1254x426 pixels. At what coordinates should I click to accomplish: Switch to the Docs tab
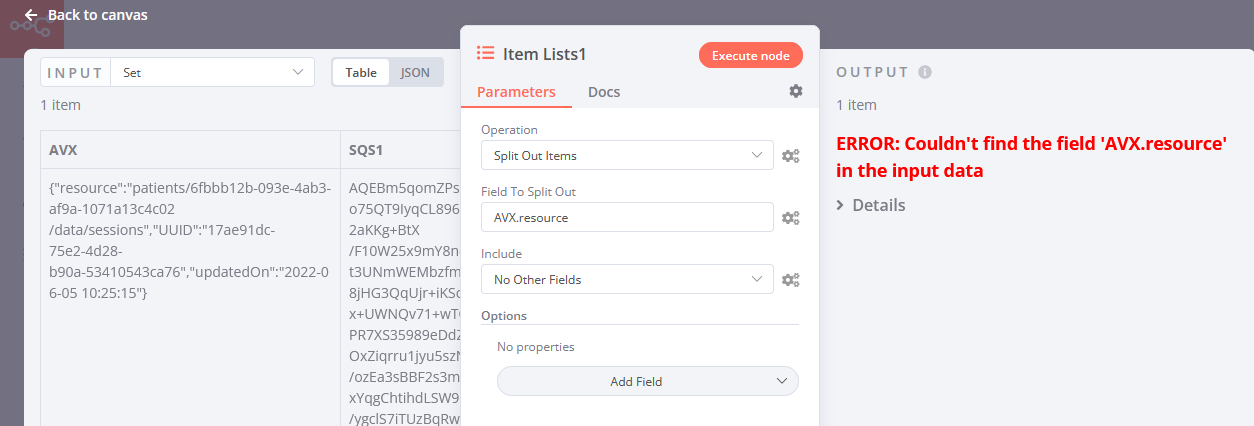pyautogui.click(x=604, y=92)
